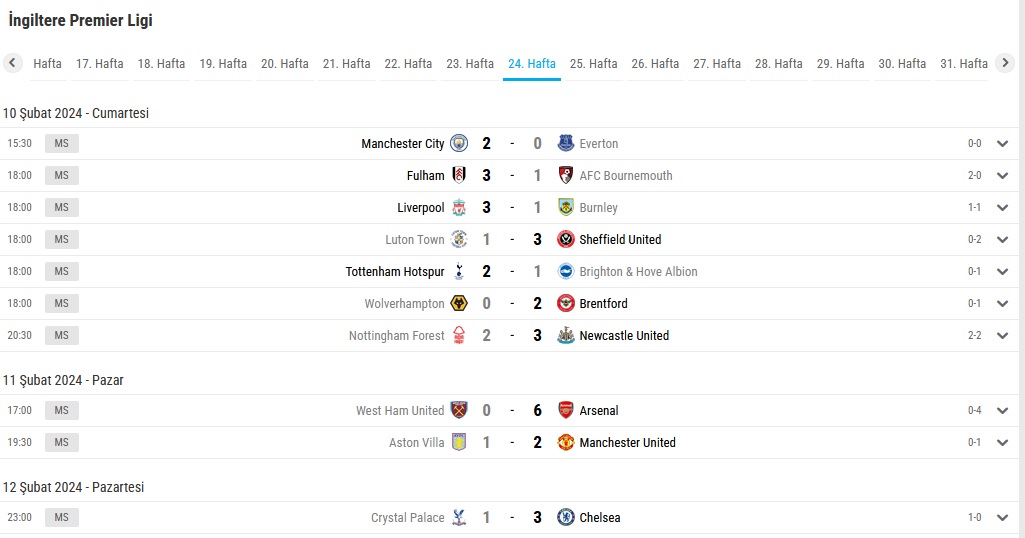Select the 31. Hafta tab

click(964, 64)
